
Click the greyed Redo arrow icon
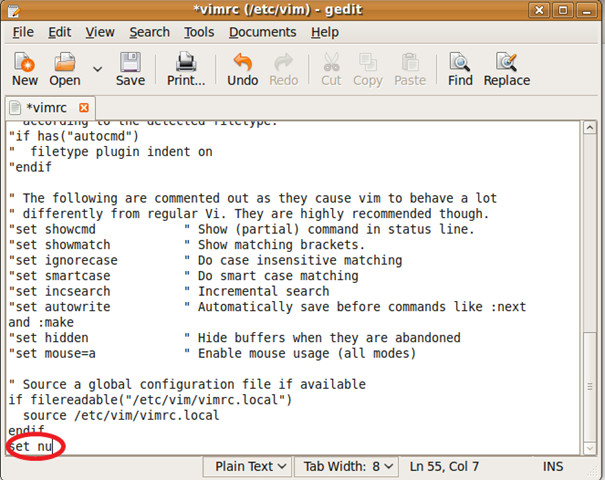click(x=284, y=62)
